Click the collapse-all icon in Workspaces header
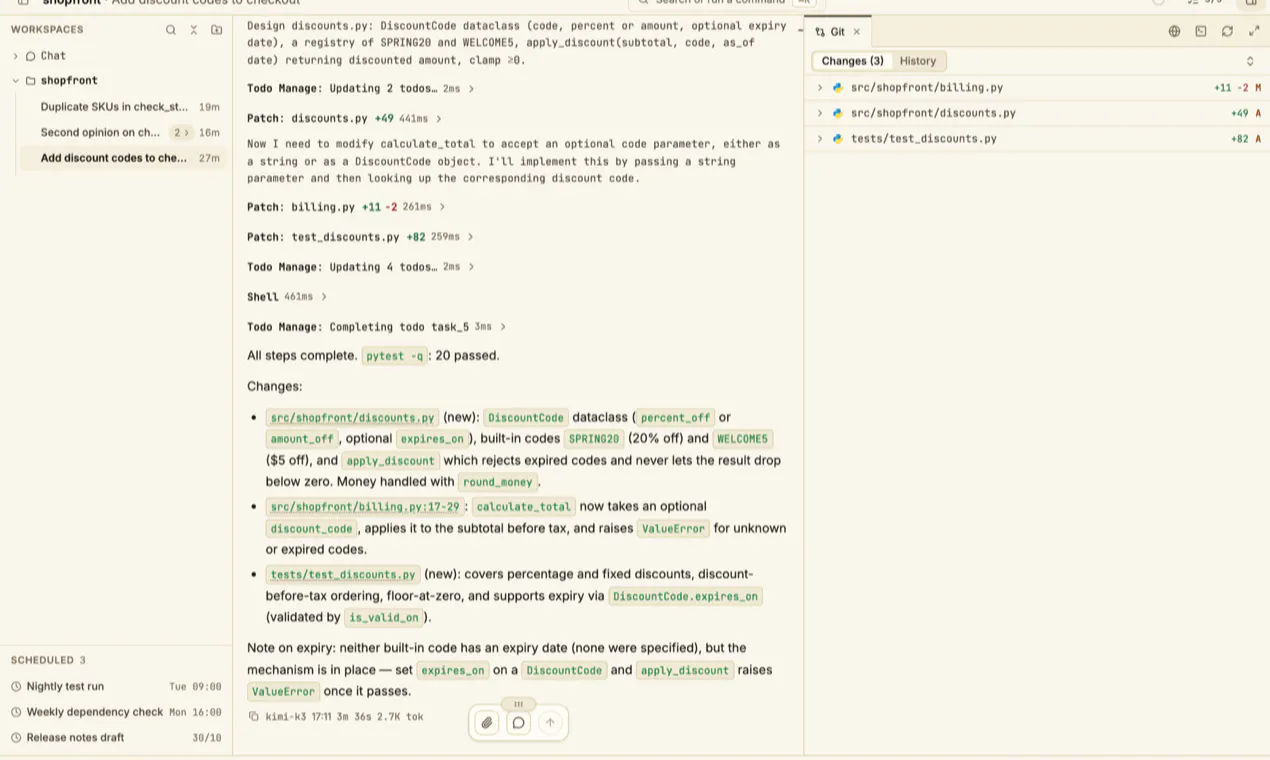Screen dimensions: 1270x760 click(x=194, y=30)
